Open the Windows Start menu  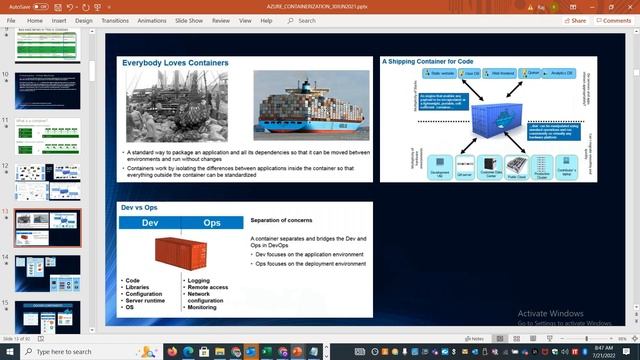[10, 351]
